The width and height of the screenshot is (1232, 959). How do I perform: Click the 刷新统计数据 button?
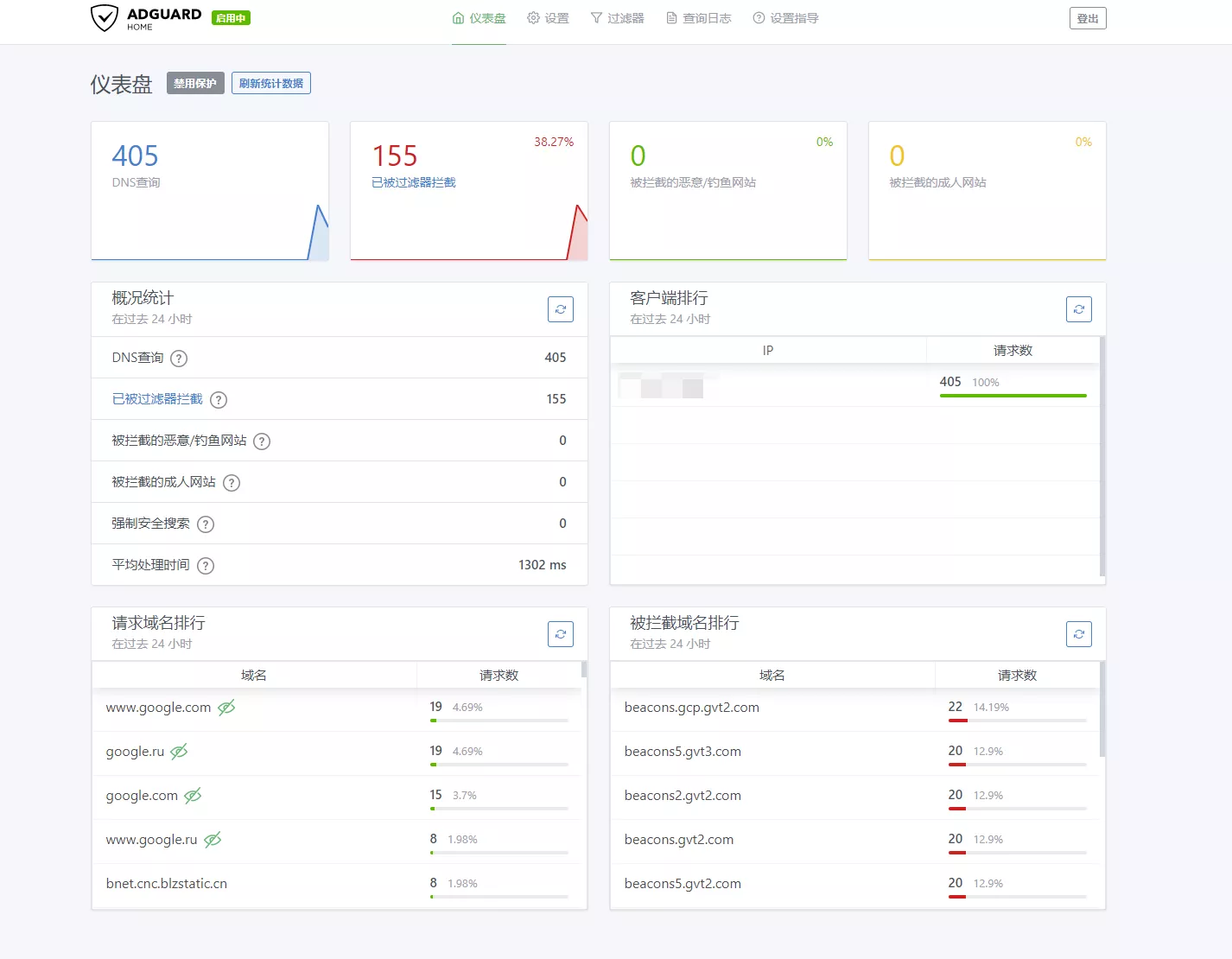pyautogui.click(x=271, y=83)
